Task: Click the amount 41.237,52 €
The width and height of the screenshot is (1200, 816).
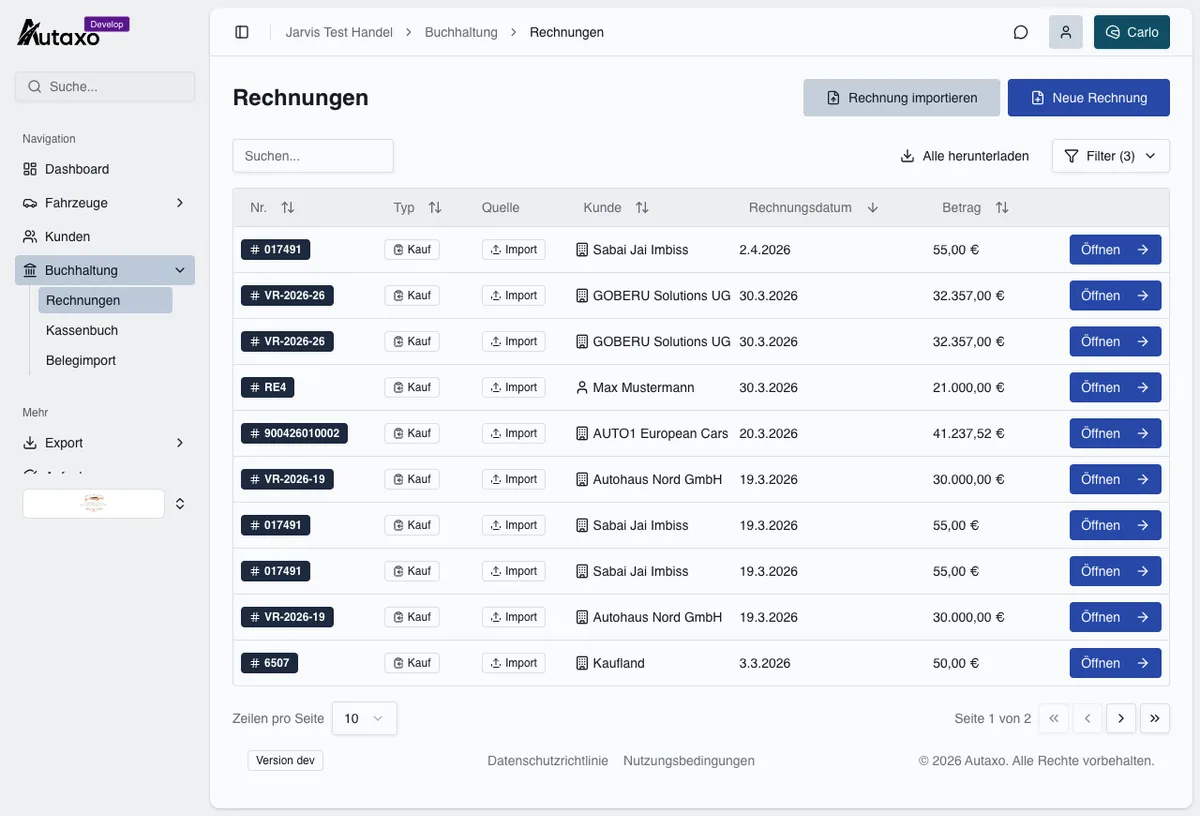Action: [969, 433]
